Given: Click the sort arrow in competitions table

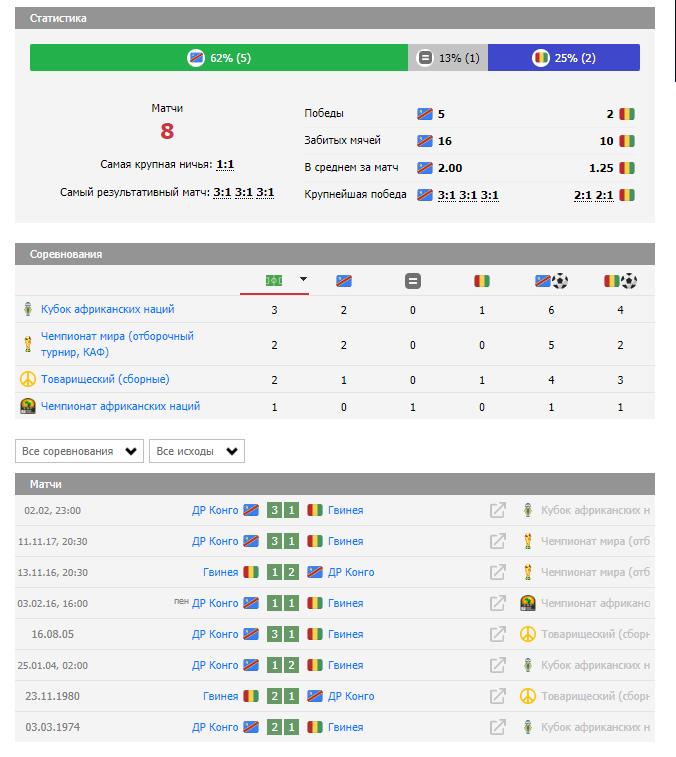Looking at the screenshot, I should pos(303,280).
